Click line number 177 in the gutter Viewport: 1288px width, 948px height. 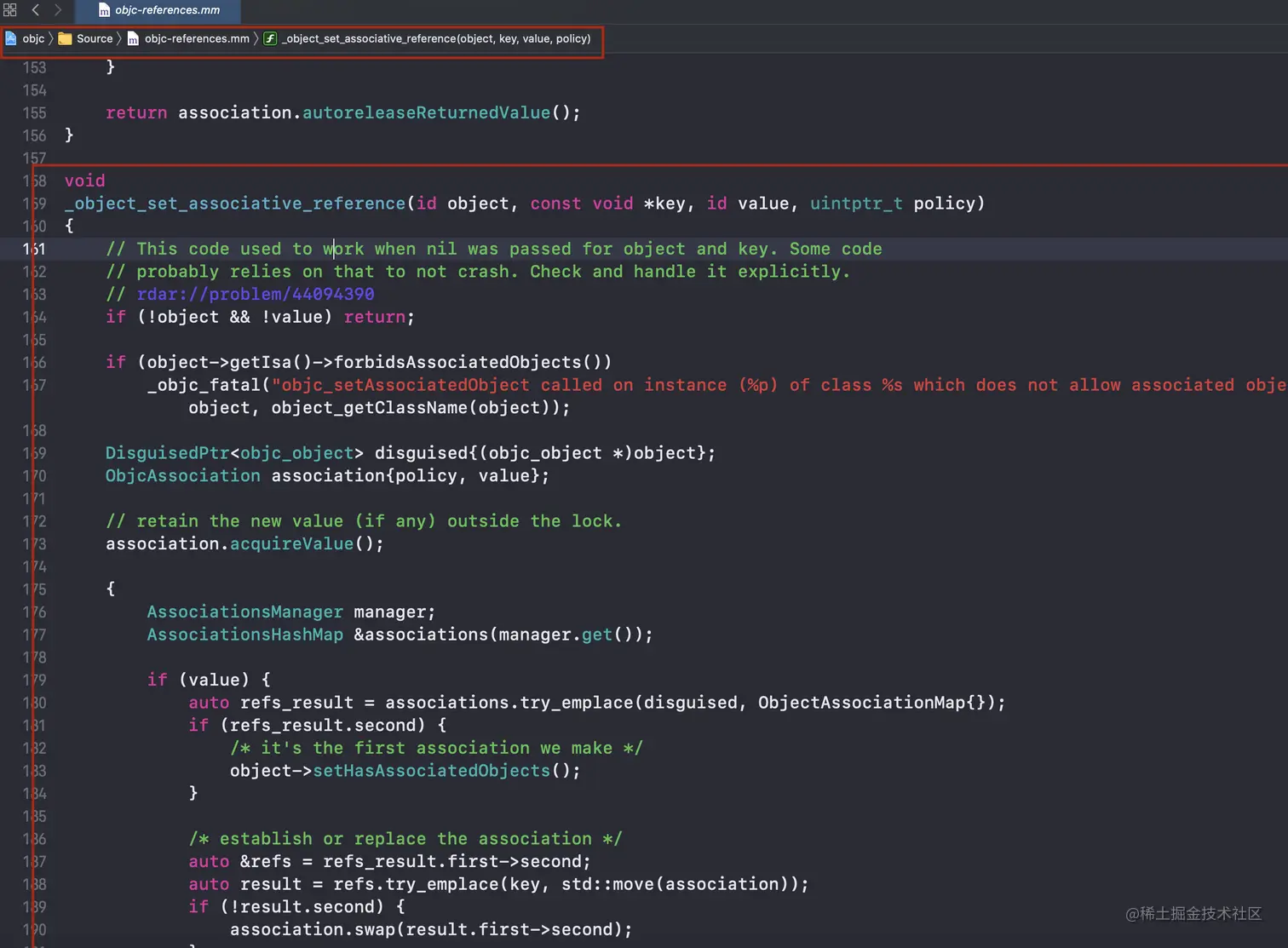tap(34, 635)
